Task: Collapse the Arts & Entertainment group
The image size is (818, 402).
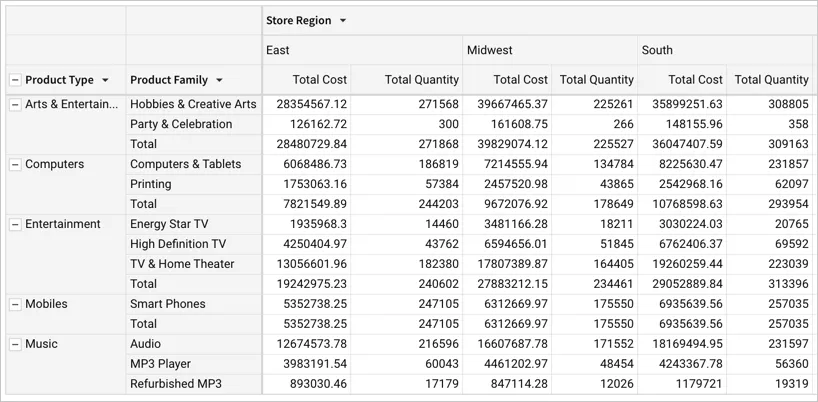Action: point(15,105)
